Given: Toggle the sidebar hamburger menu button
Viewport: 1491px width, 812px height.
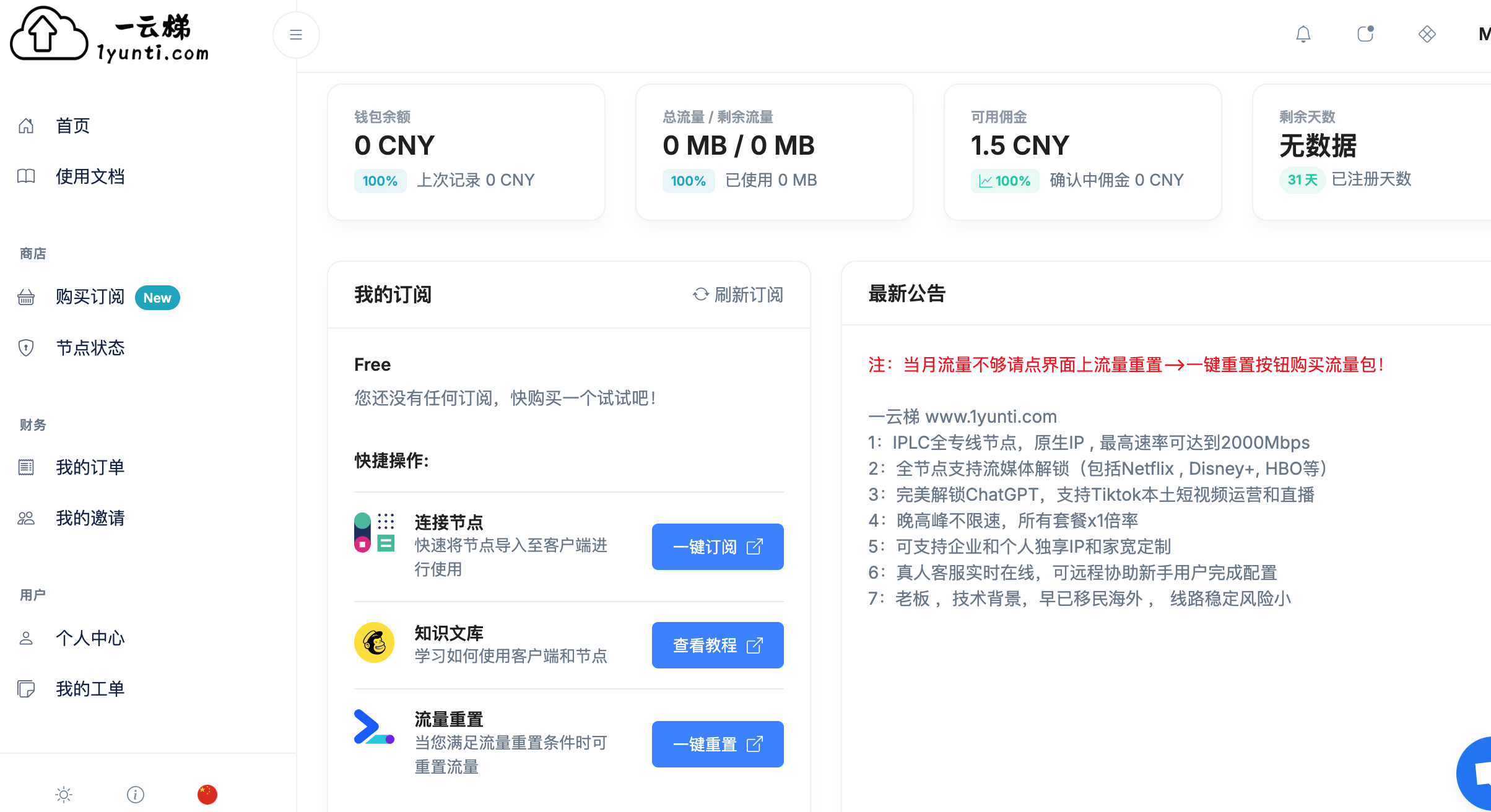Looking at the screenshot, I should (x=296, y=35).
